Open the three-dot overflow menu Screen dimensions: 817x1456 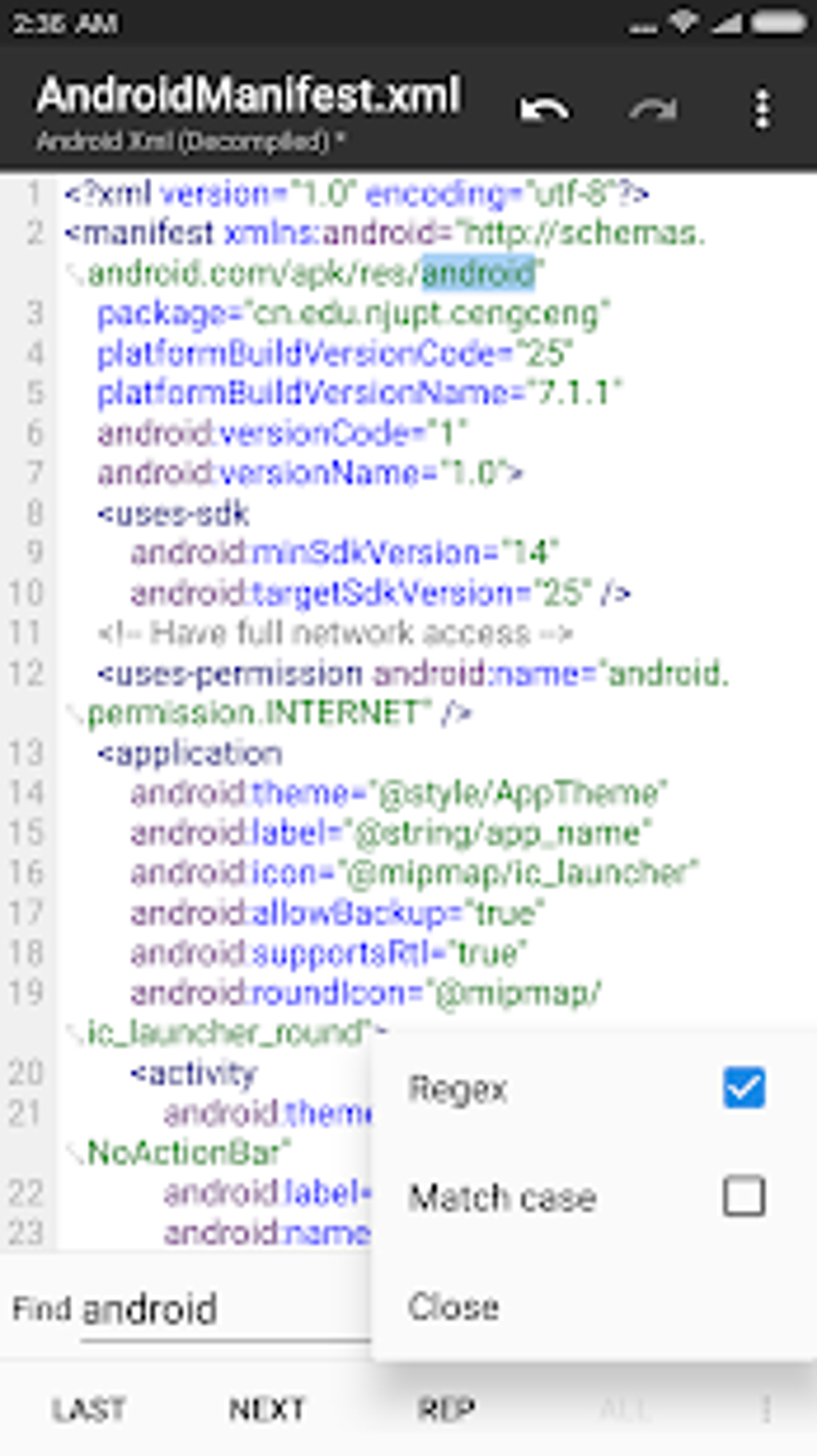coord(763,109)
